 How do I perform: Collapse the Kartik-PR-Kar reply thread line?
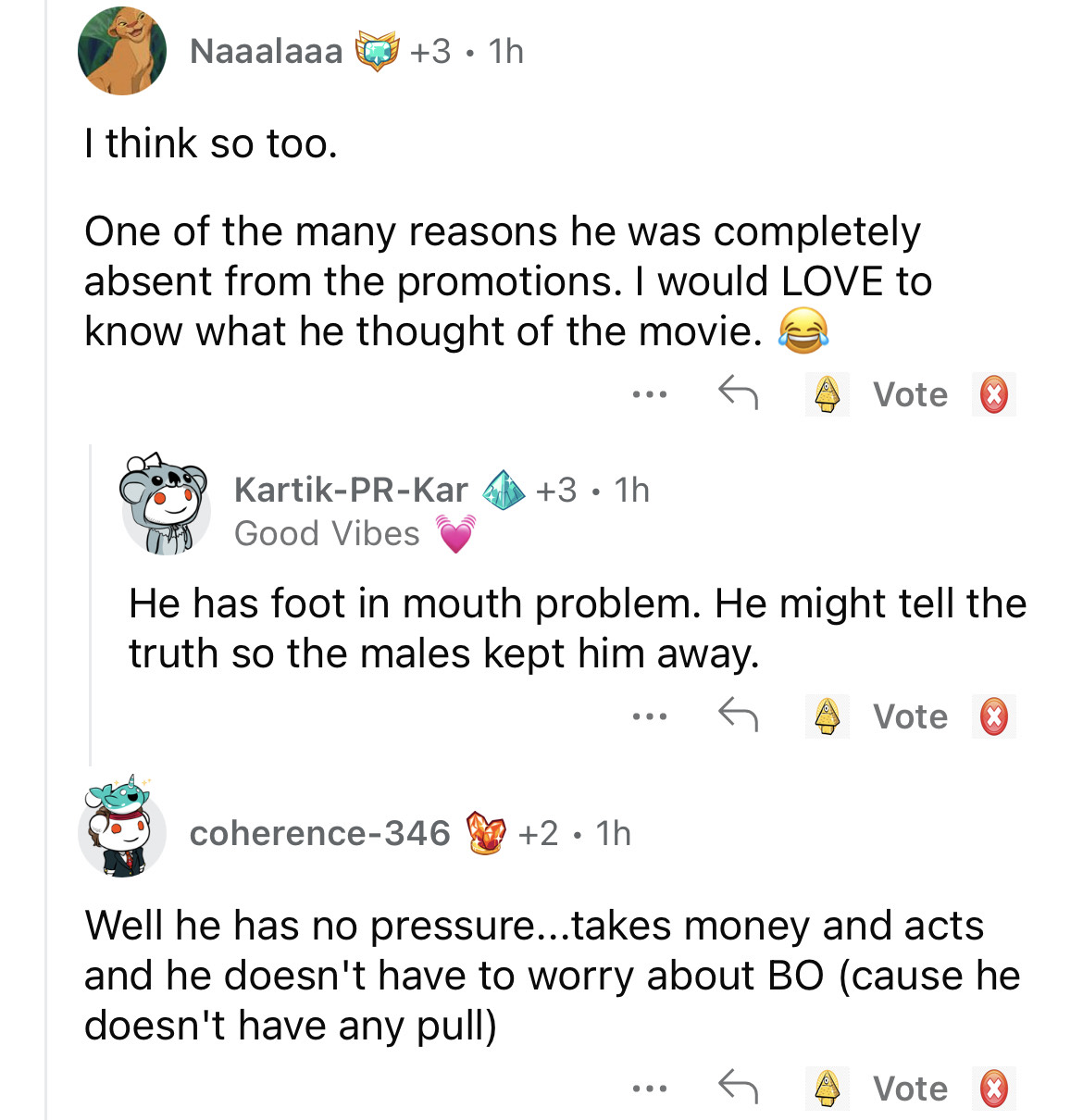(x=90, y=604)
